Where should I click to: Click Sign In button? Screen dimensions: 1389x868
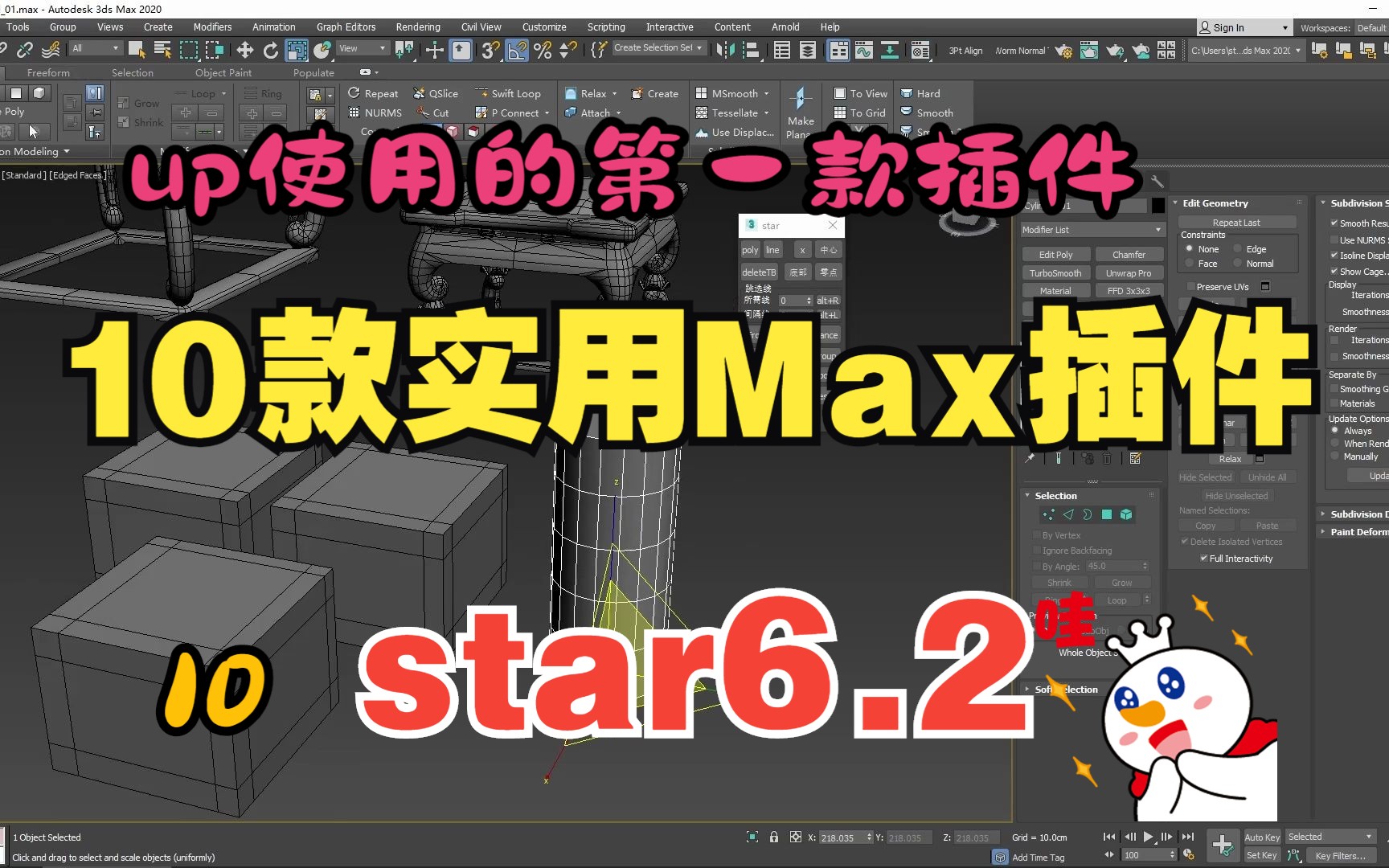point(1244,27)
